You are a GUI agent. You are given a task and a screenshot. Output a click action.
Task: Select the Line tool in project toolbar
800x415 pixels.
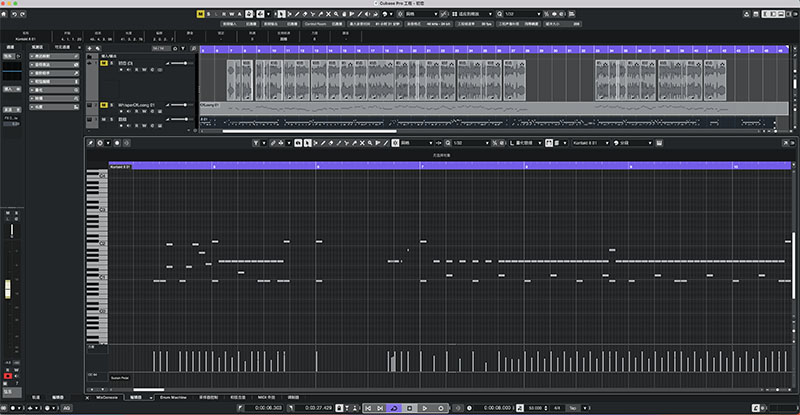(360, 14)
